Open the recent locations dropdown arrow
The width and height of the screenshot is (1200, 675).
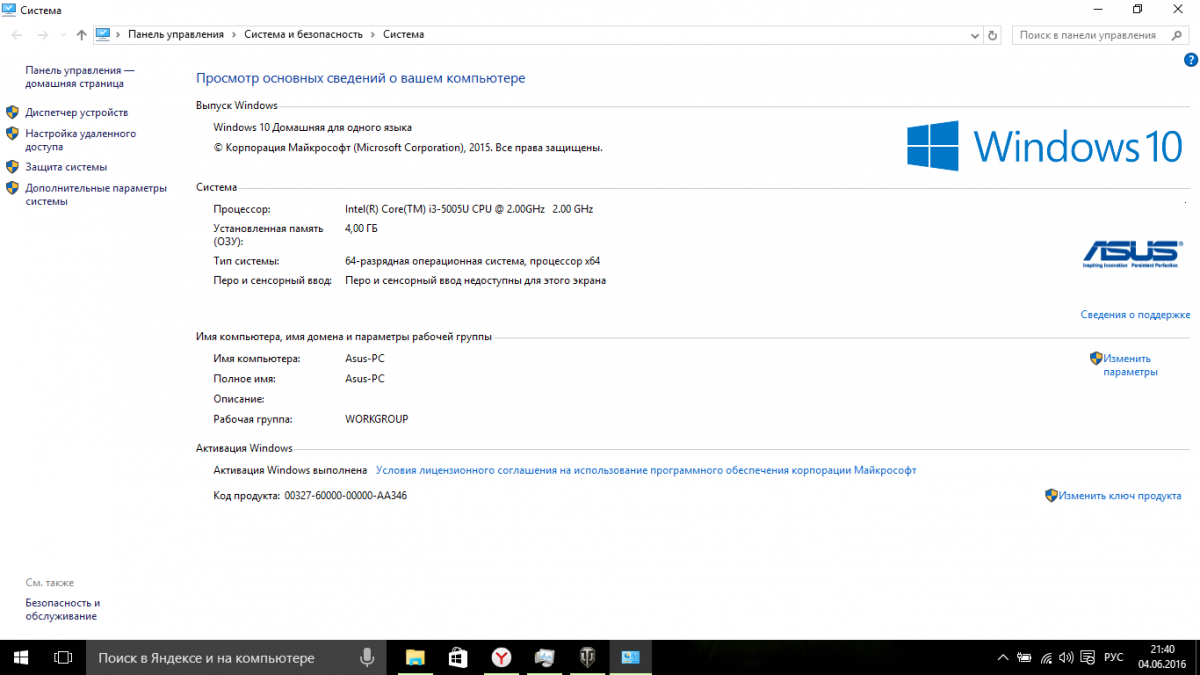pos(62,35)
